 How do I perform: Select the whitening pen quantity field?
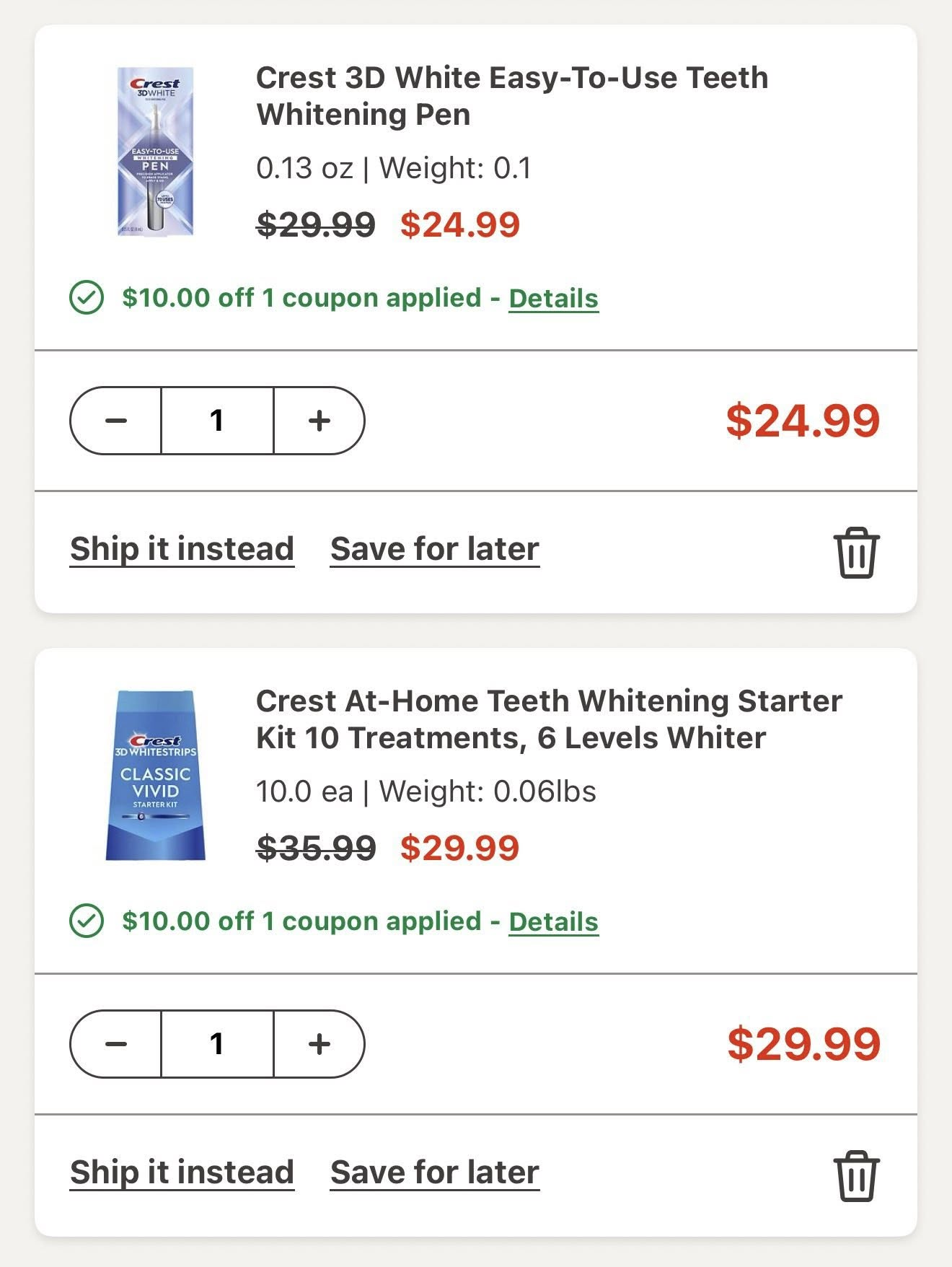point(218,420)
